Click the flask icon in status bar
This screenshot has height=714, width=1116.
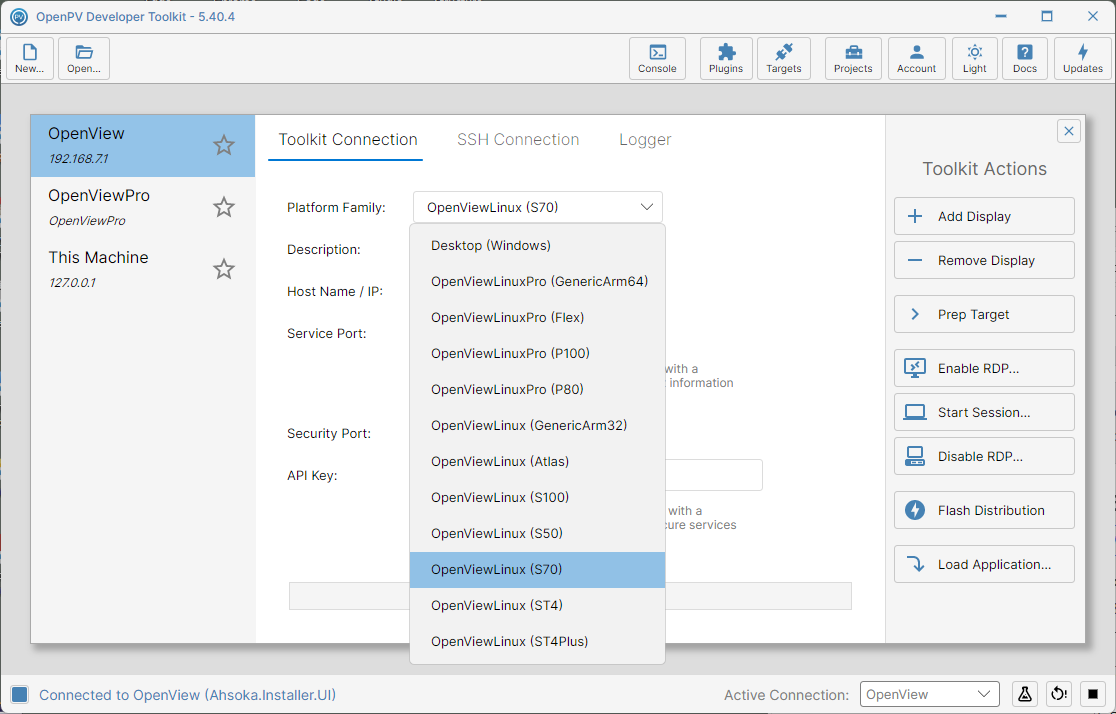click(x=1024, y=694)
